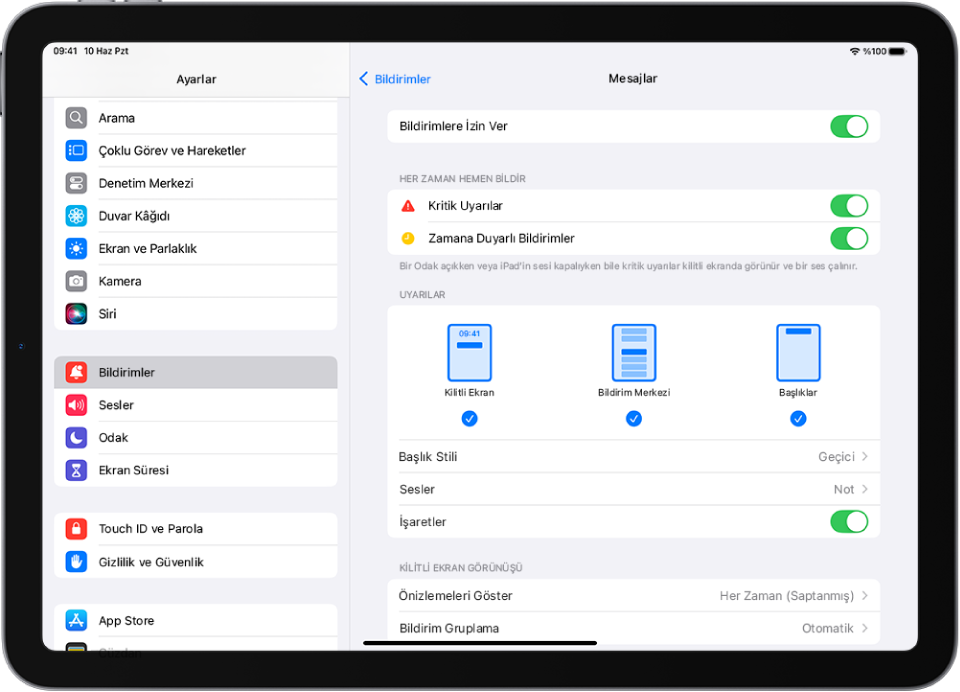The image size is (960, 692).
Task: Open Çoklu Görev ve Hareketler settings
Action: point(195,150)
